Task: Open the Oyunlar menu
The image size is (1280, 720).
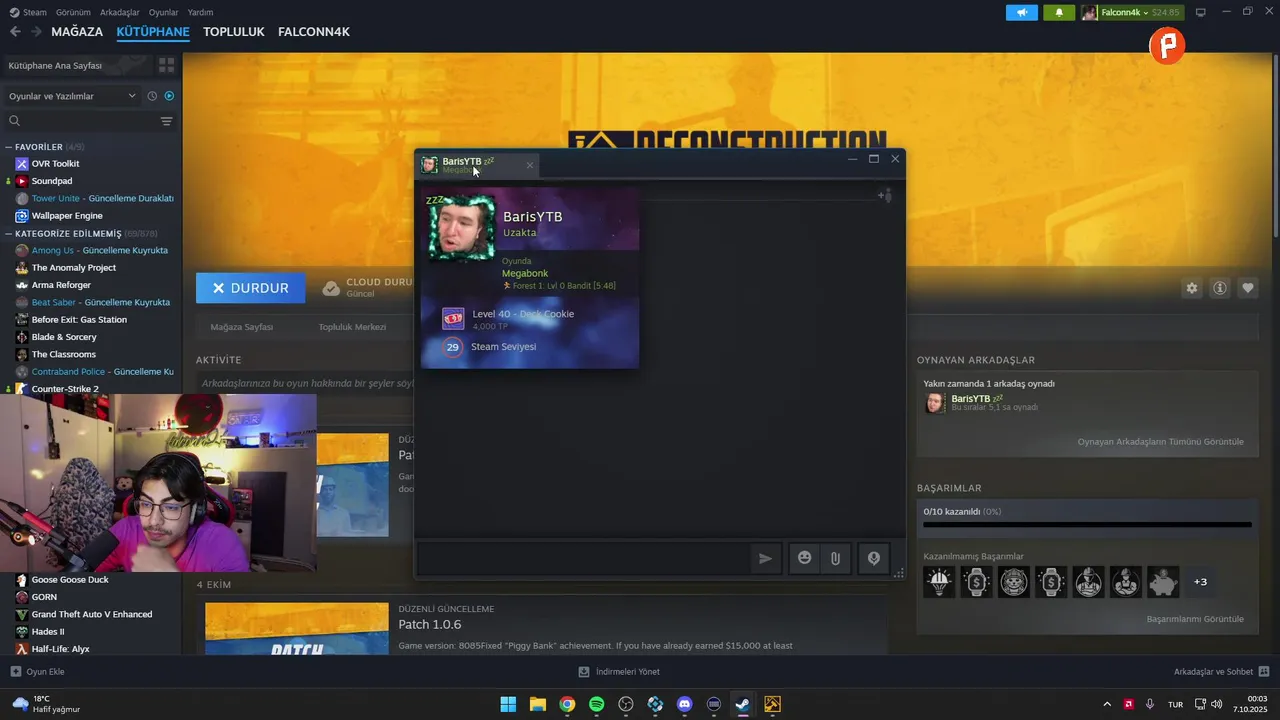Action: [x=164, y=12]
